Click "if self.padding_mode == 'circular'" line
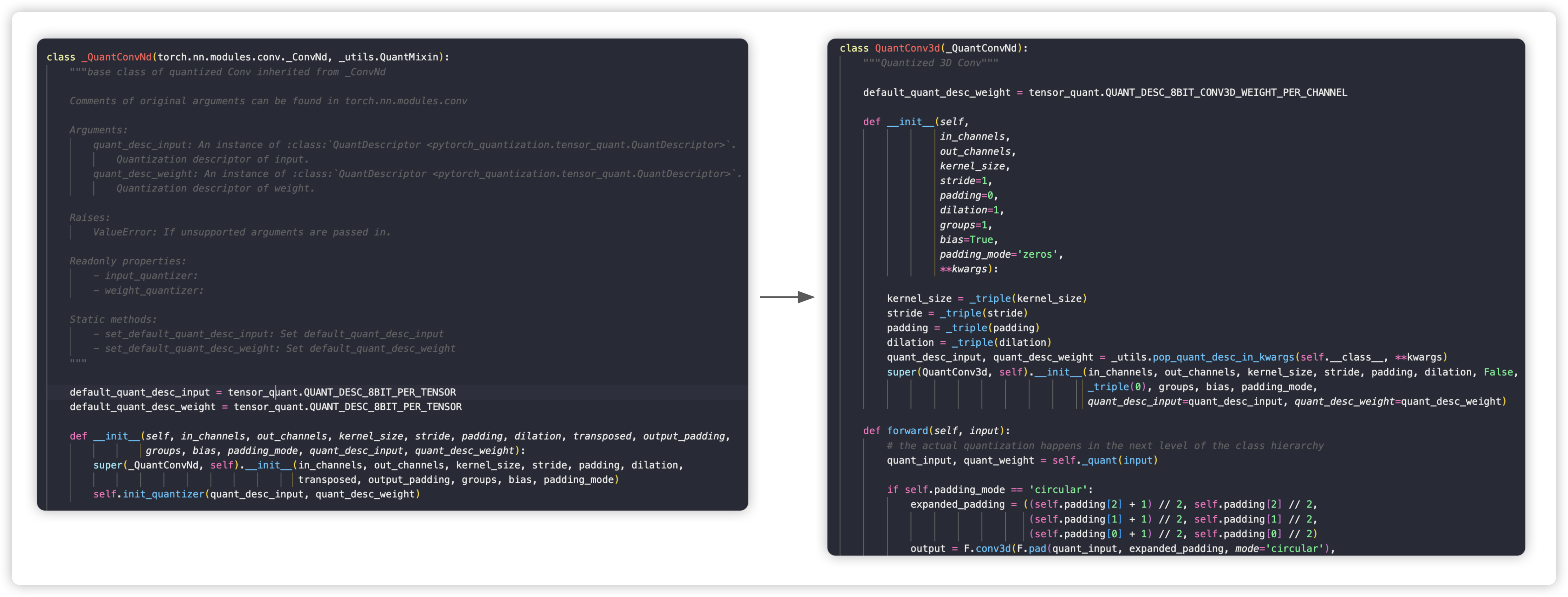The image size is (1568, 597). coord(990,490)
